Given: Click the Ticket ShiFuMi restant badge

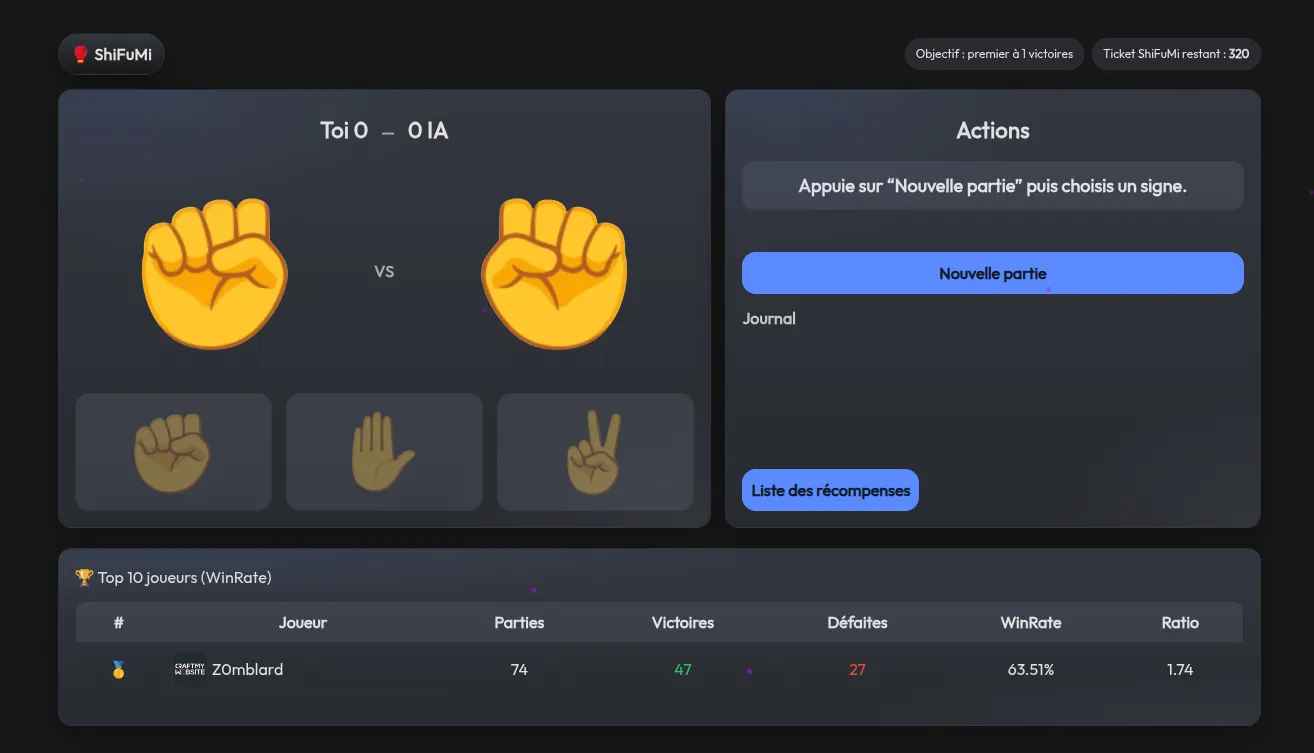Looking at the screenshot, I should tap(1175, 54).
